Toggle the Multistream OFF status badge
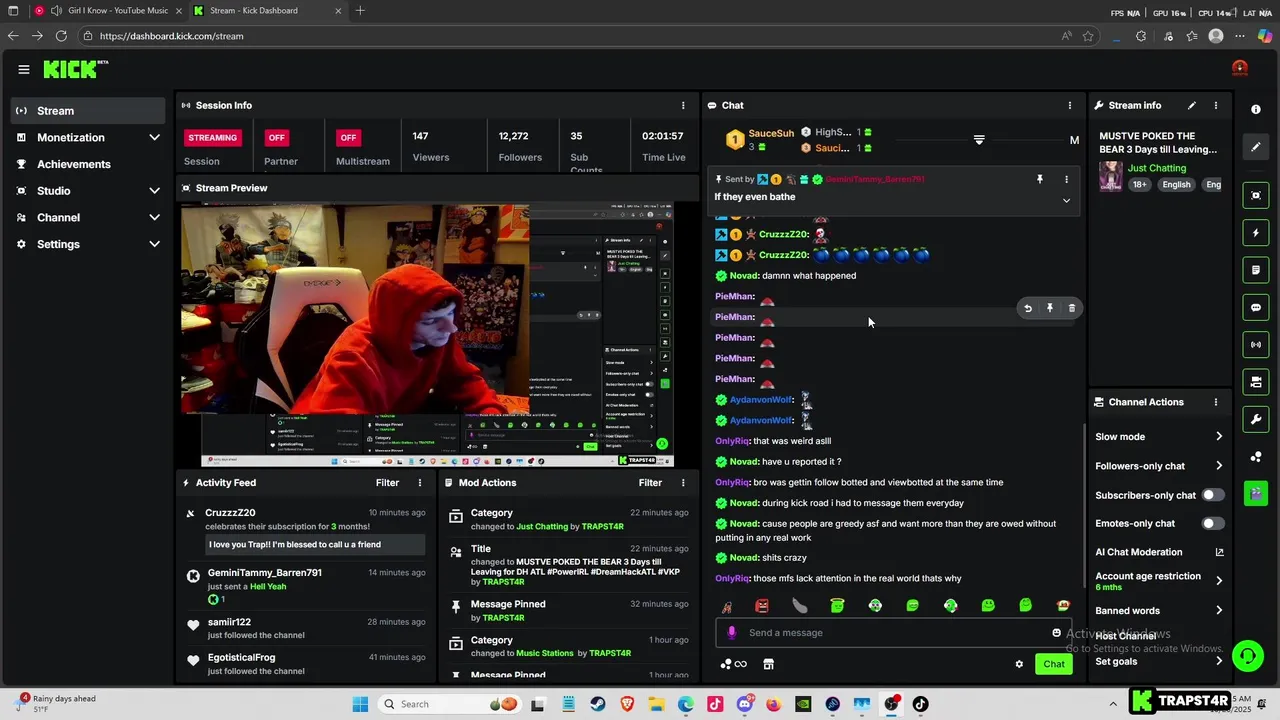 click(x=348, y=138)
